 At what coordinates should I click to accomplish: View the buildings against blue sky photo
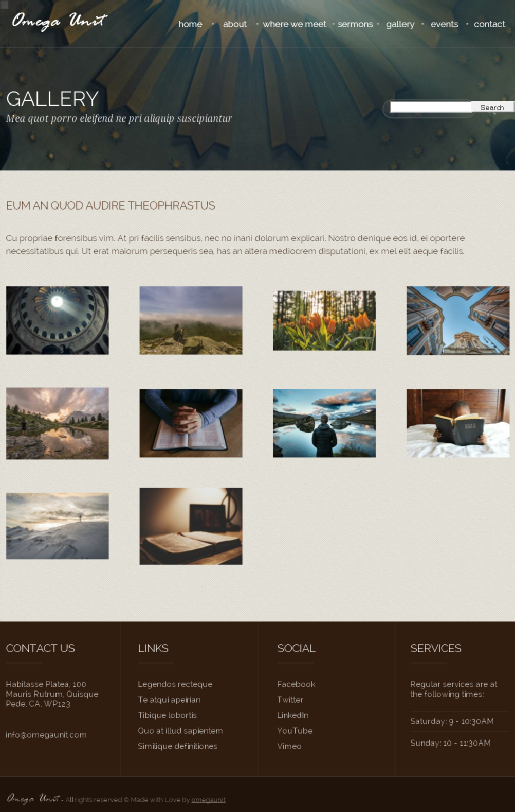[x=458, y=321]
